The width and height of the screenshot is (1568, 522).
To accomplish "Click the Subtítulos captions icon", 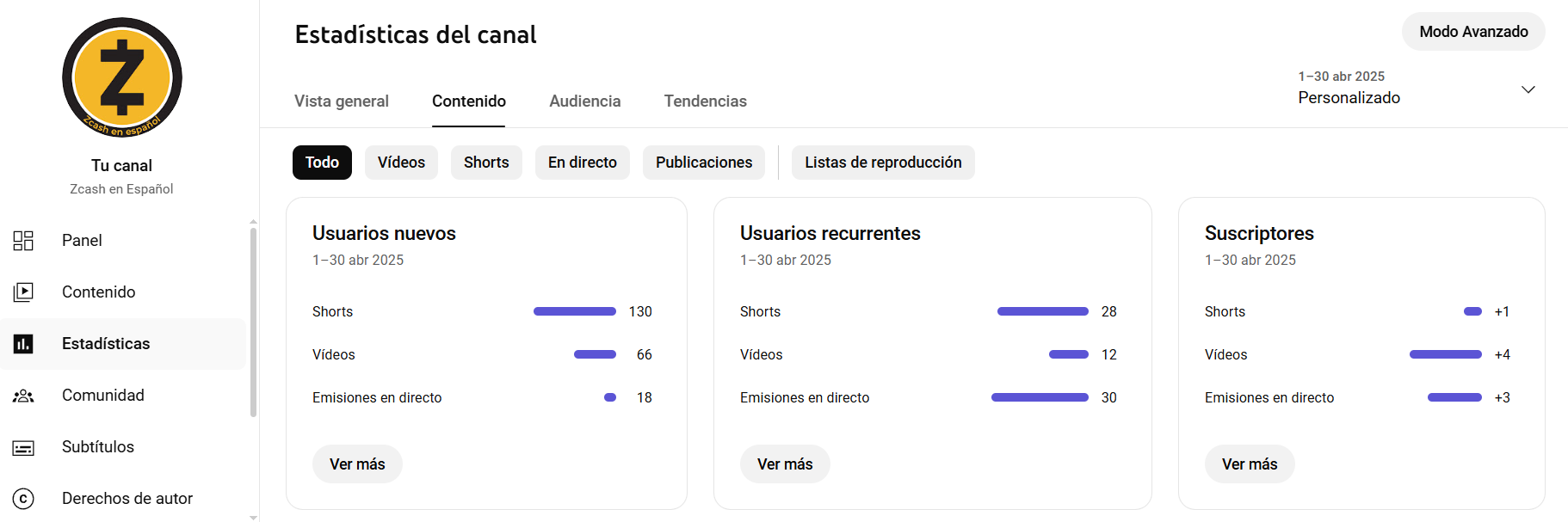I will pyautogui.click(x=23, y=447).
